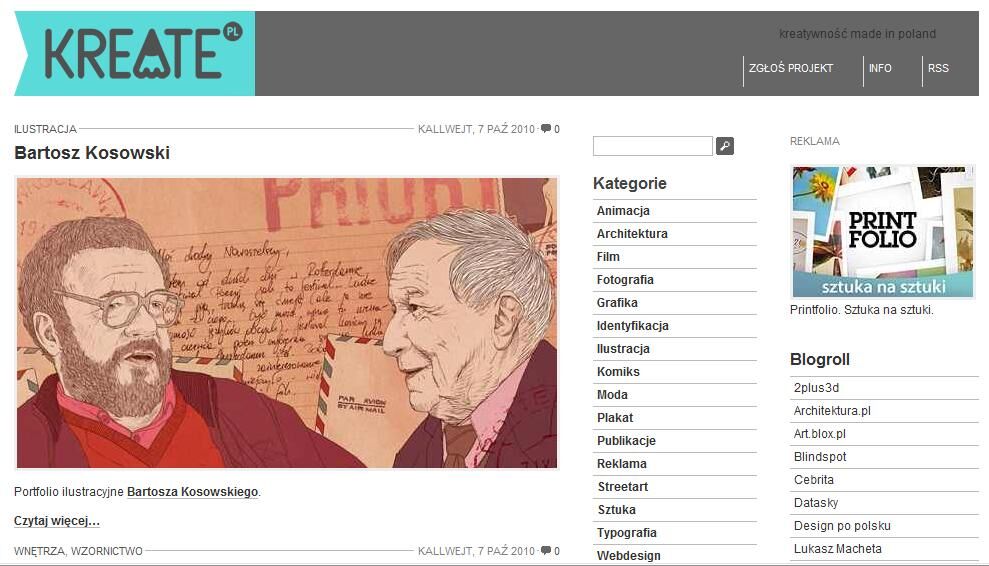
Task: Click the comment bubble icon on the Bartosz Kosowski post
Action: [546, 129]
